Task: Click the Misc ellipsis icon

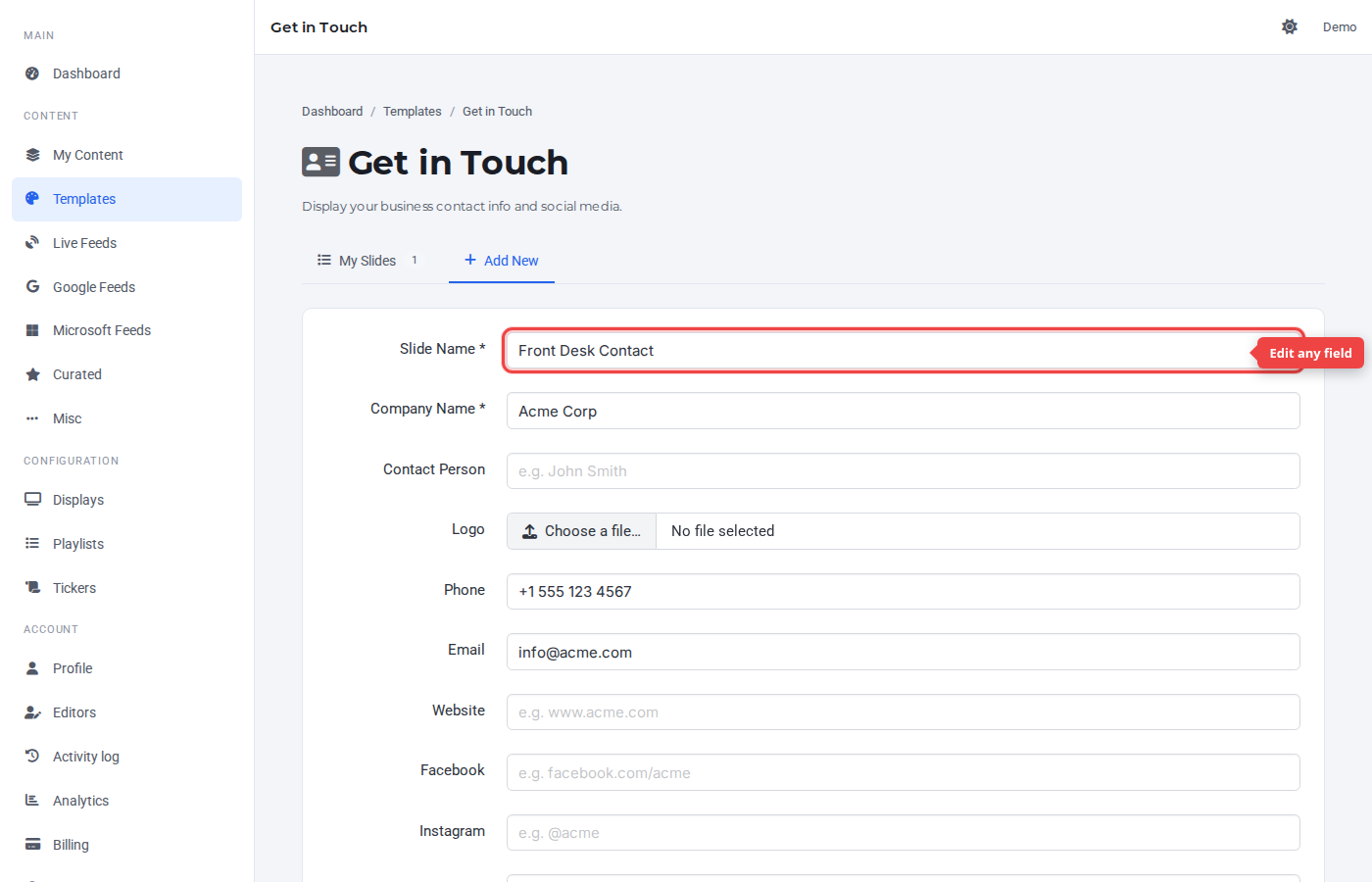Action: pos(32,418)
